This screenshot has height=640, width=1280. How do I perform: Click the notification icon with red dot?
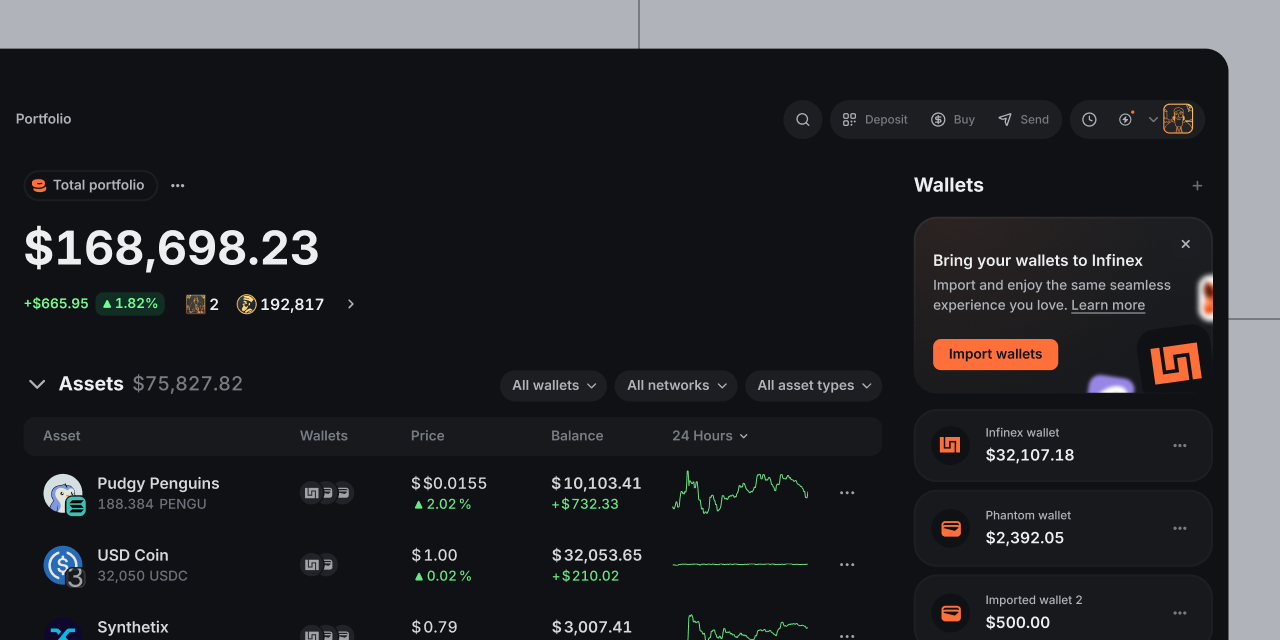(1126, 120)
